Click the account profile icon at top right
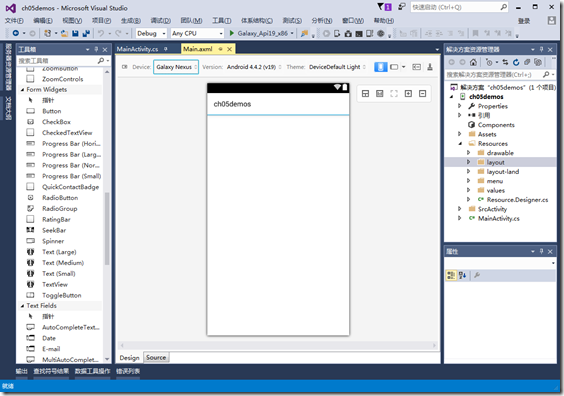Image resolution: width=564 pixels, height=396 pixels. (x=552, y=21)
